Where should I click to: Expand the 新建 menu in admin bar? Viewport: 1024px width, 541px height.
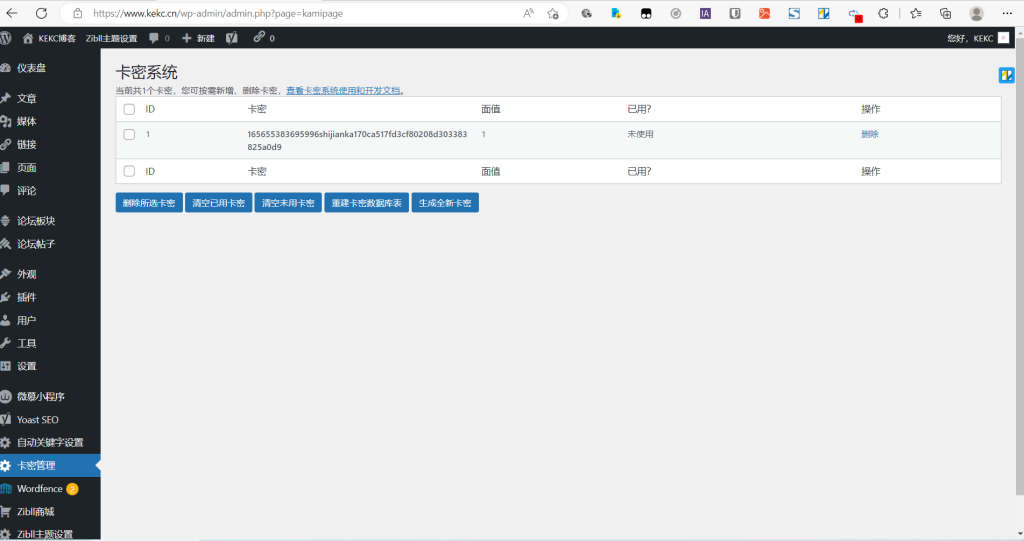[198, 38]
